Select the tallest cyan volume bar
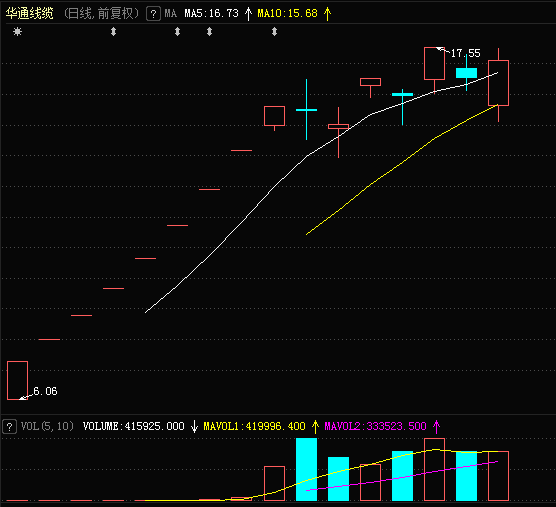The image size is (556, 507). click(x=306, y=469)
